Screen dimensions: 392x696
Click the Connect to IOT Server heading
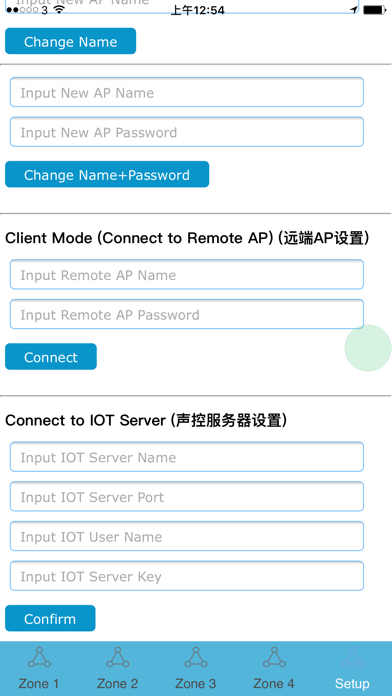pos(146,420)
